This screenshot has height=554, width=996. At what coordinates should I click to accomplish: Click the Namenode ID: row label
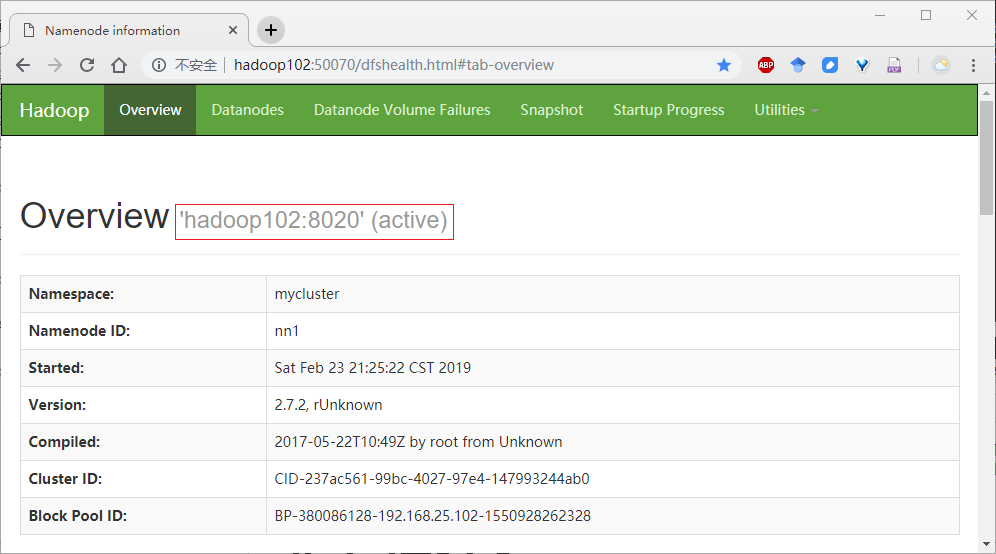79,331
